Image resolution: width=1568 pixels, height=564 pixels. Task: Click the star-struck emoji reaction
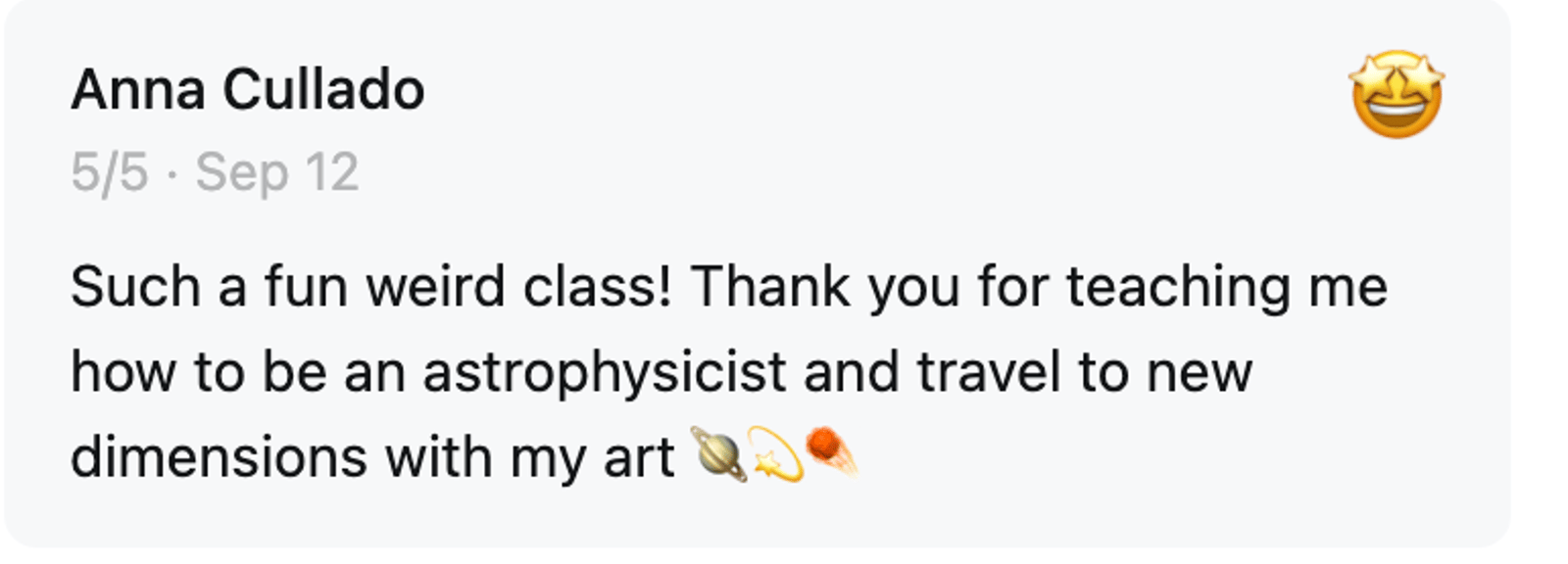(1396, 94)
